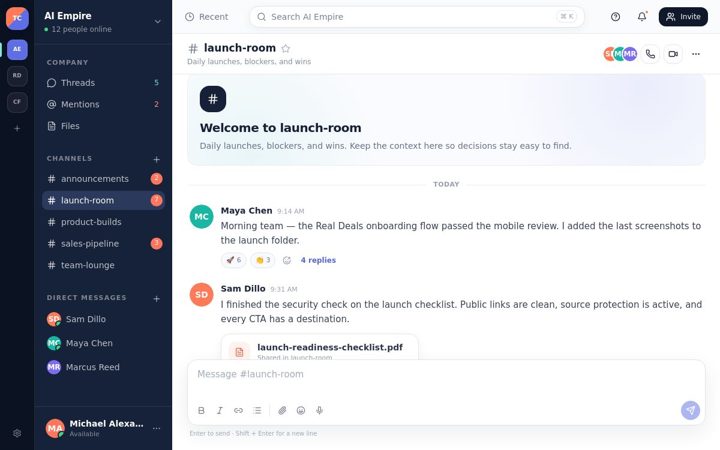The height and width of the screenshot is (450, 720).
Task: Click Maya Chen's name in the message
Action: click(x=247, y=211)
